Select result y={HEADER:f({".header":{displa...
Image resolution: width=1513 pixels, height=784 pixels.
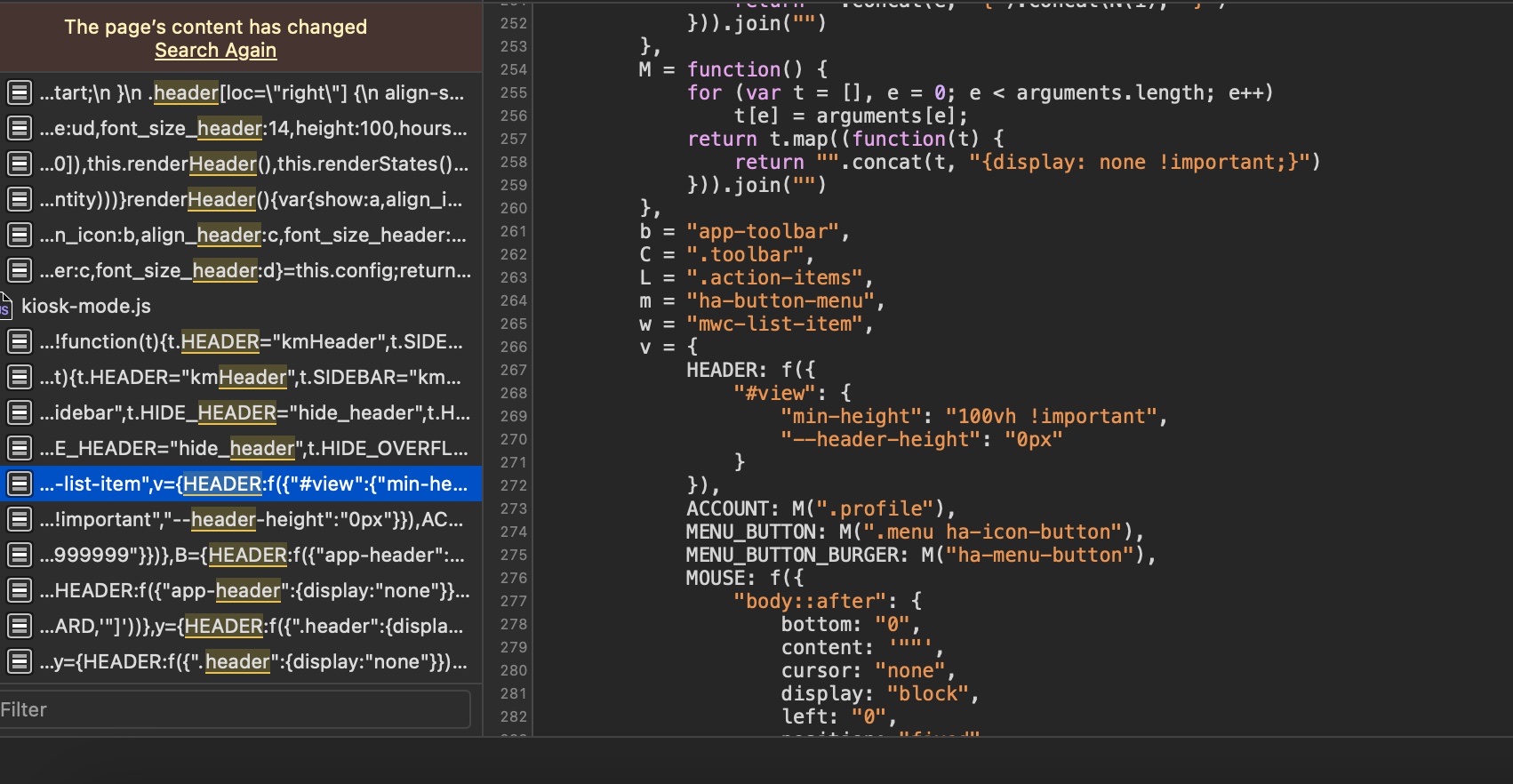pyautogui.click(x=241, y=626)
